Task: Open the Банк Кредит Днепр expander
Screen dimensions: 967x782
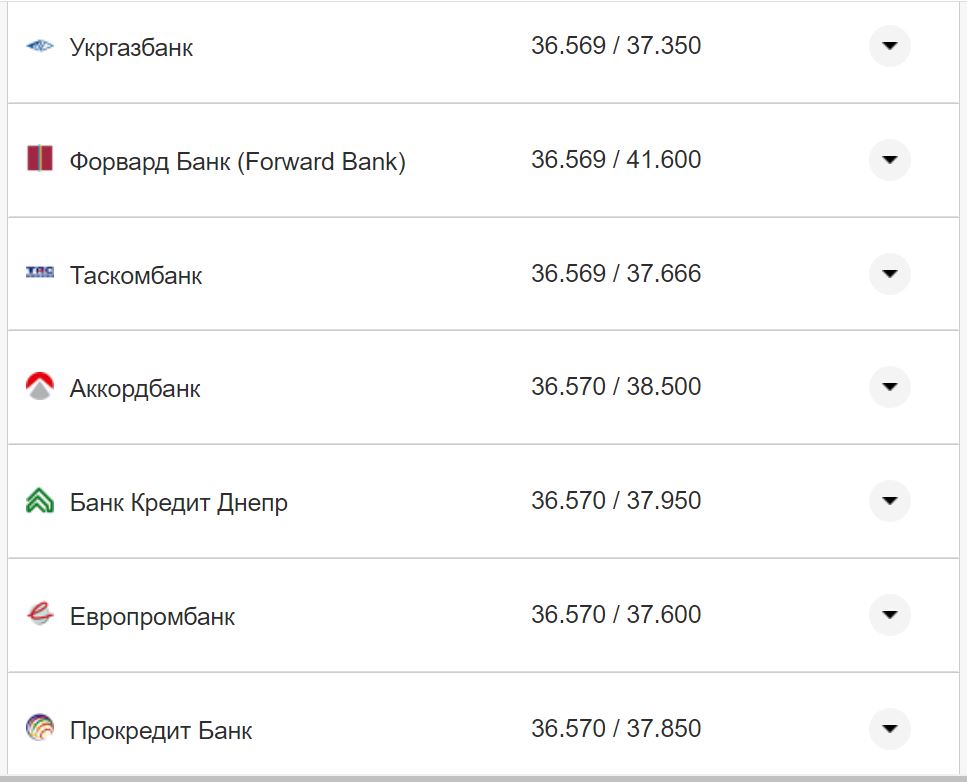Action: [x=889, y=500]
